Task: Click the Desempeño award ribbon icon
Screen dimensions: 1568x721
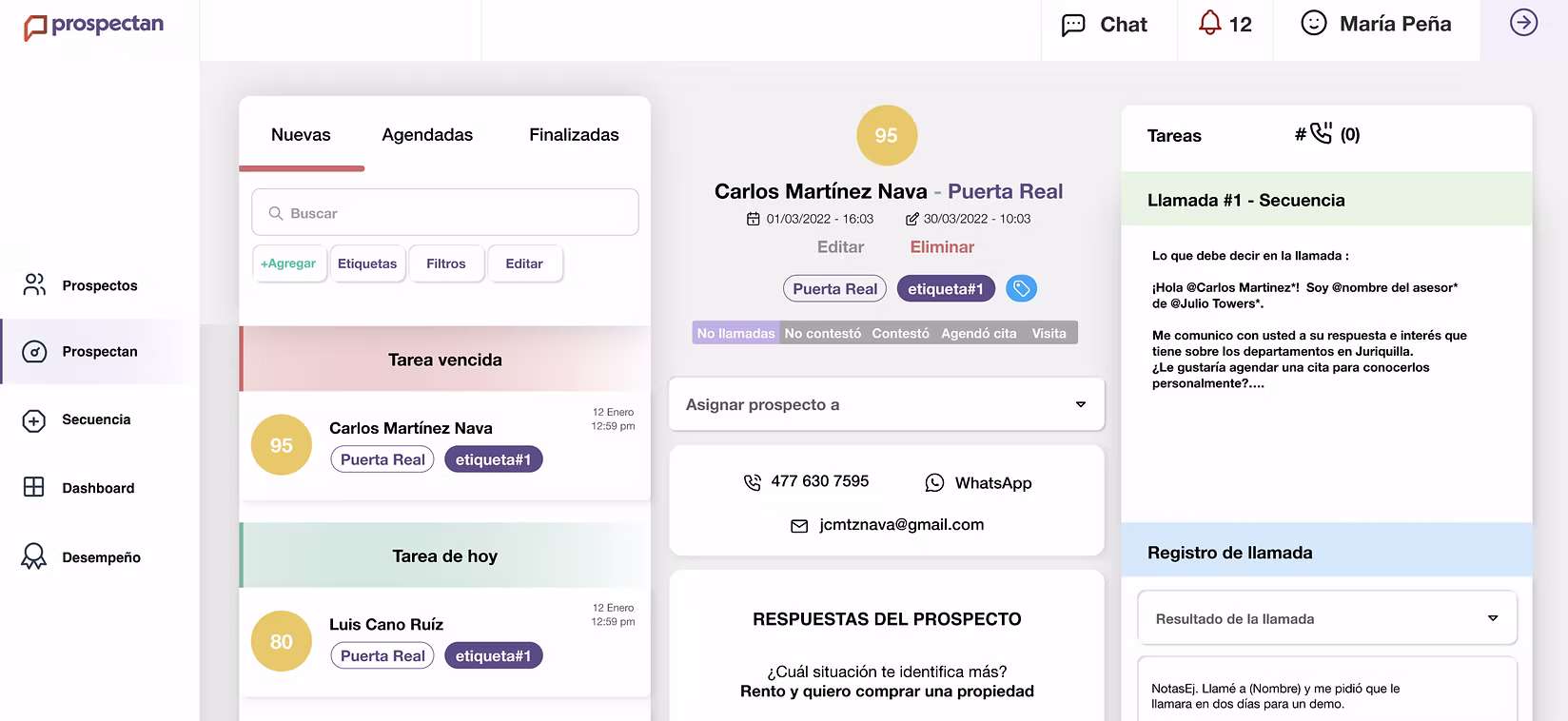Action: pyautogui.click(x=34, y=556)
